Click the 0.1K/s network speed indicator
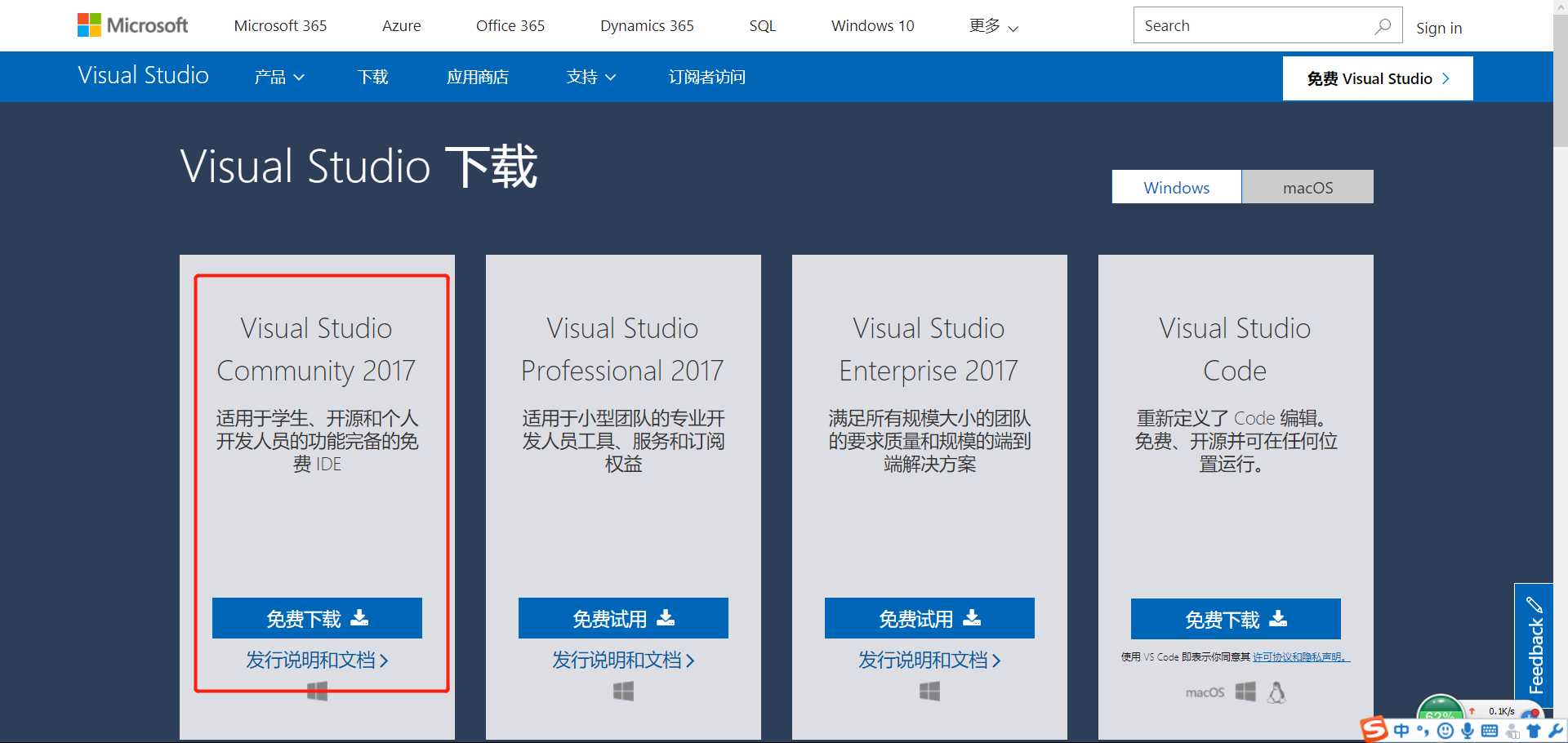 [1501, 711]
